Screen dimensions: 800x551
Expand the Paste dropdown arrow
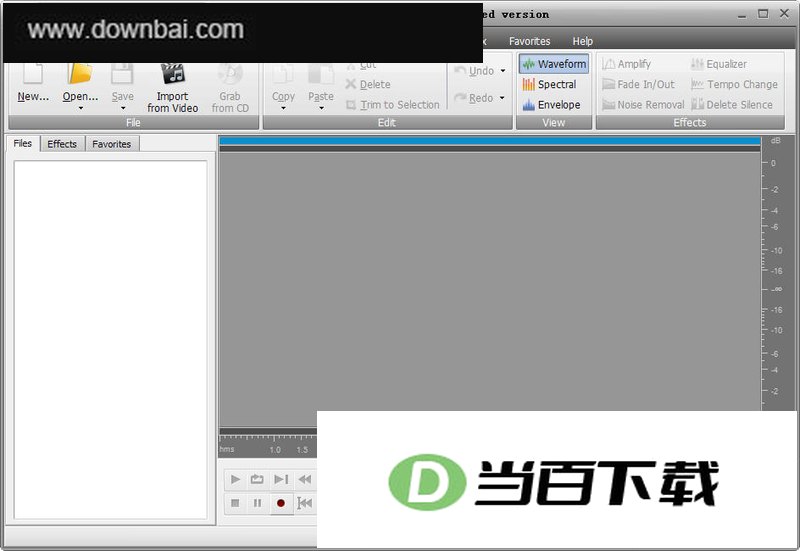[321, 108]
